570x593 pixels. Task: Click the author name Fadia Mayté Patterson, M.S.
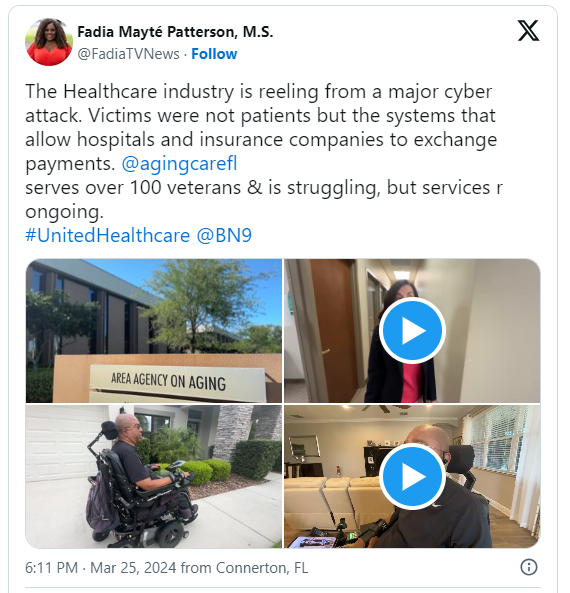click(175, 32)
